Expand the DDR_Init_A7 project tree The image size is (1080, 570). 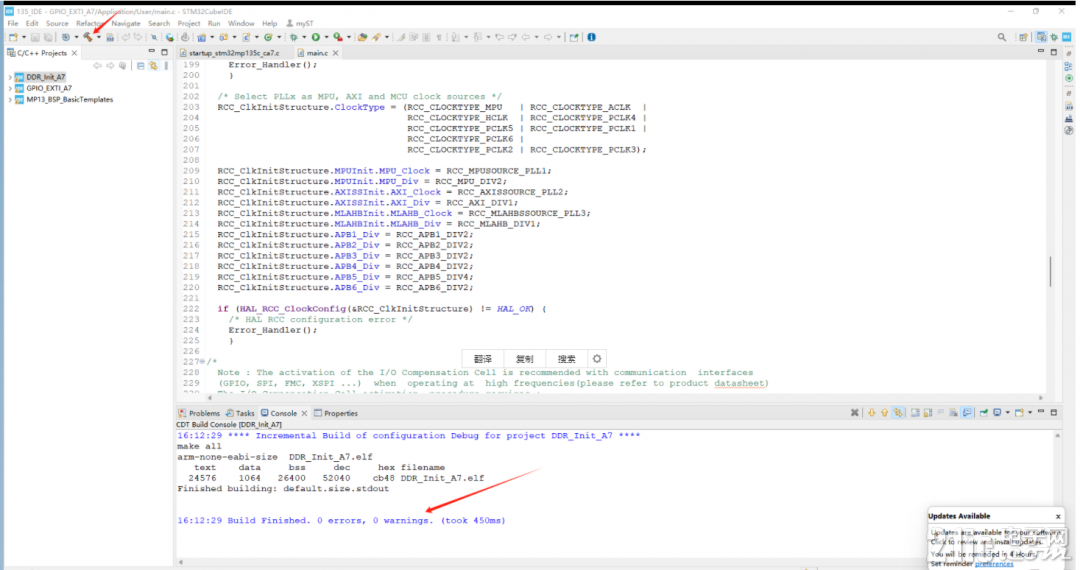[x=10, y=77]
